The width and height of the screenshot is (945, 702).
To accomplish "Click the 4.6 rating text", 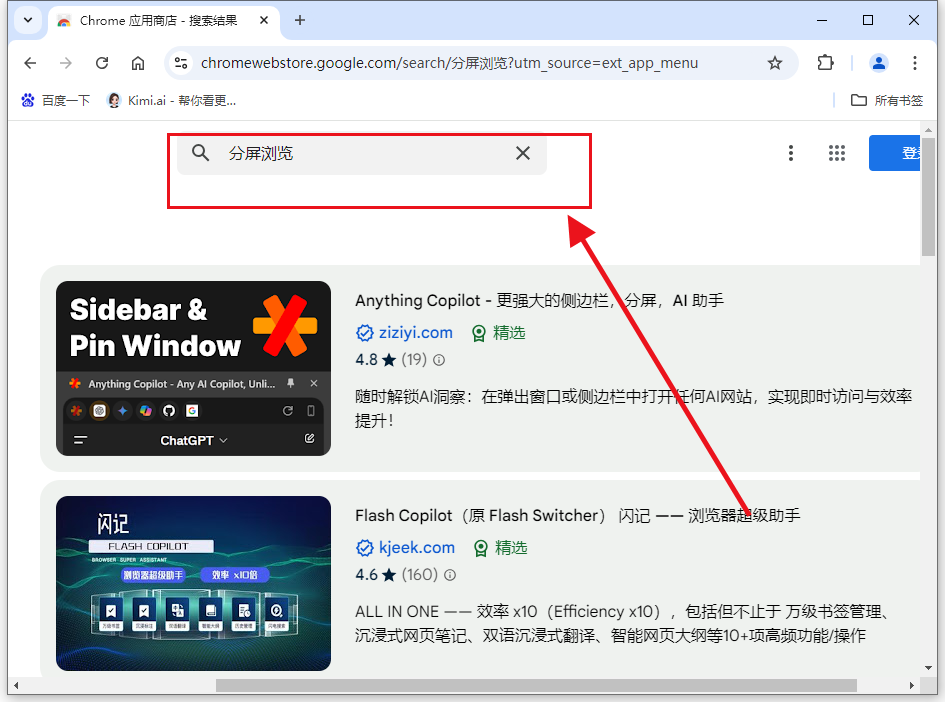I will pos(366,575).
